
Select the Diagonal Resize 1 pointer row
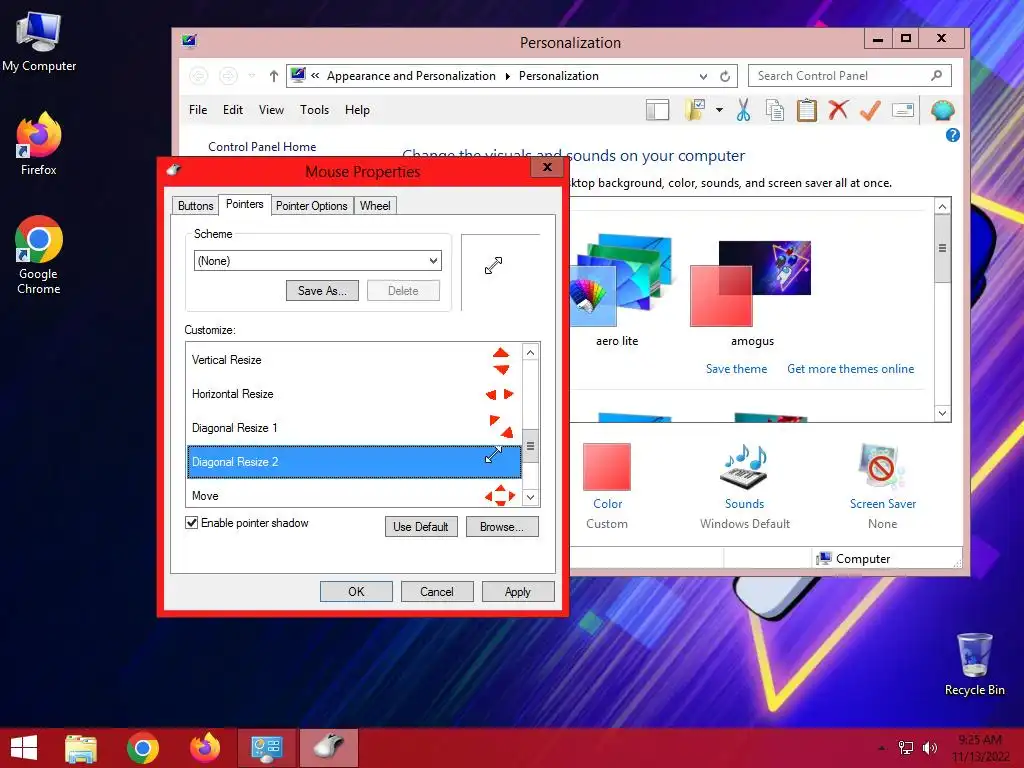[x=354, y=428]
